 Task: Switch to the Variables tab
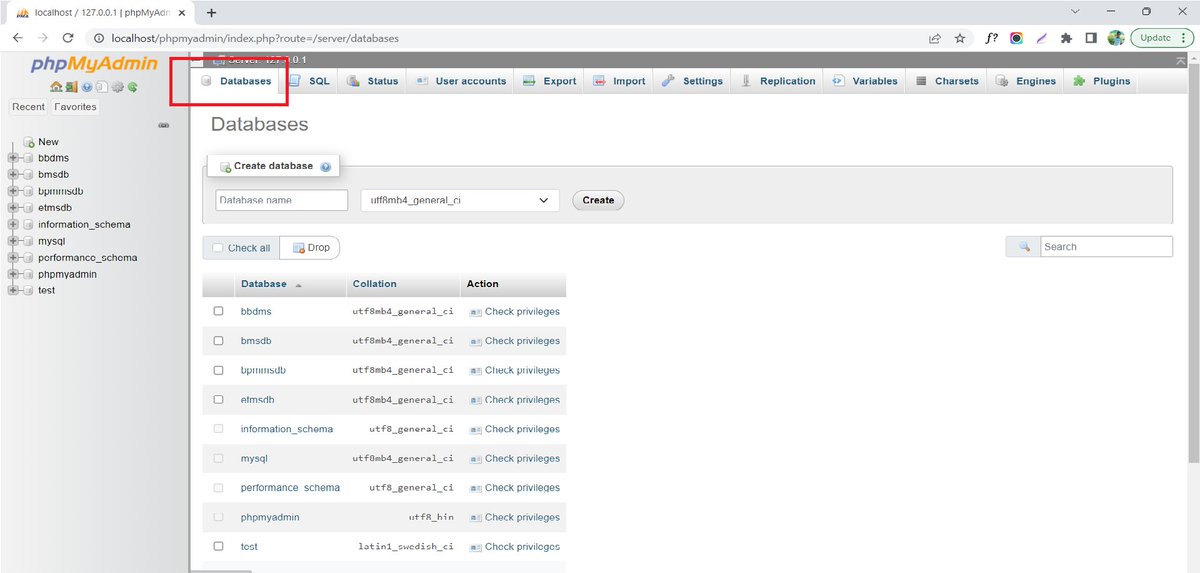[865, 81]
